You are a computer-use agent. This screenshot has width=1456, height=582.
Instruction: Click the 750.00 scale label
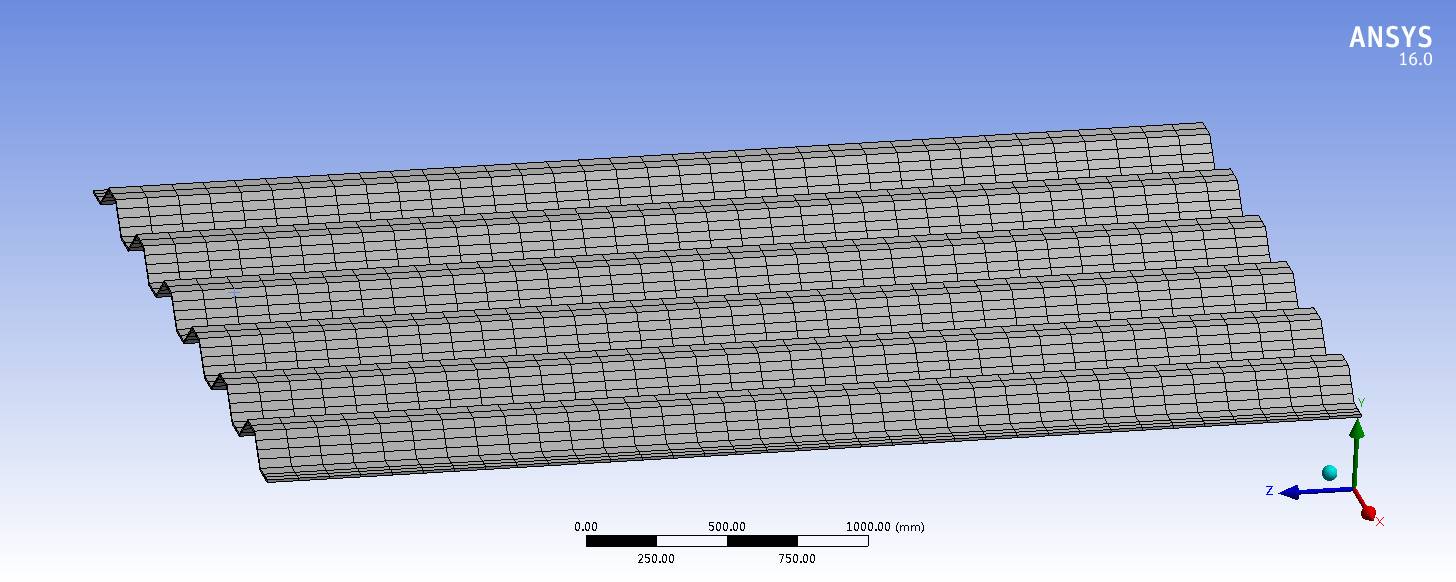coord(797,559)
